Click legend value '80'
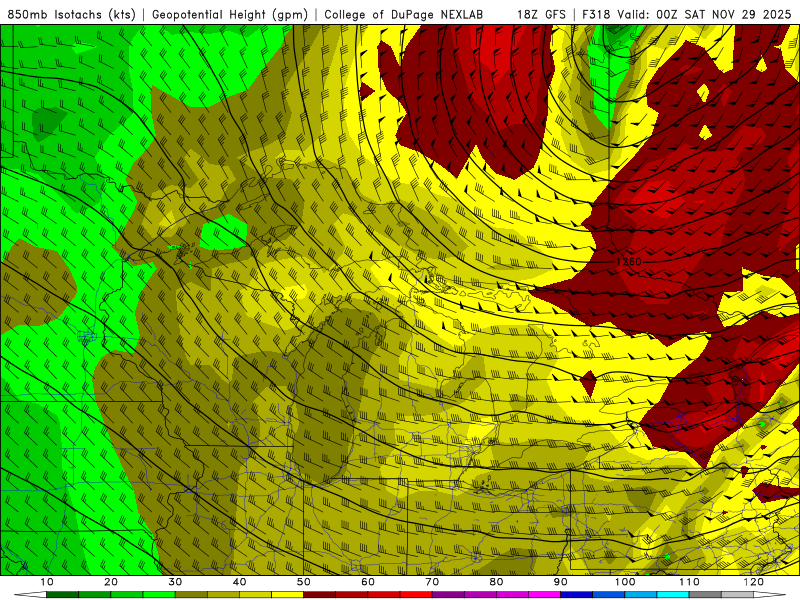This screenshot has width=800, height=600. point(496,582)
